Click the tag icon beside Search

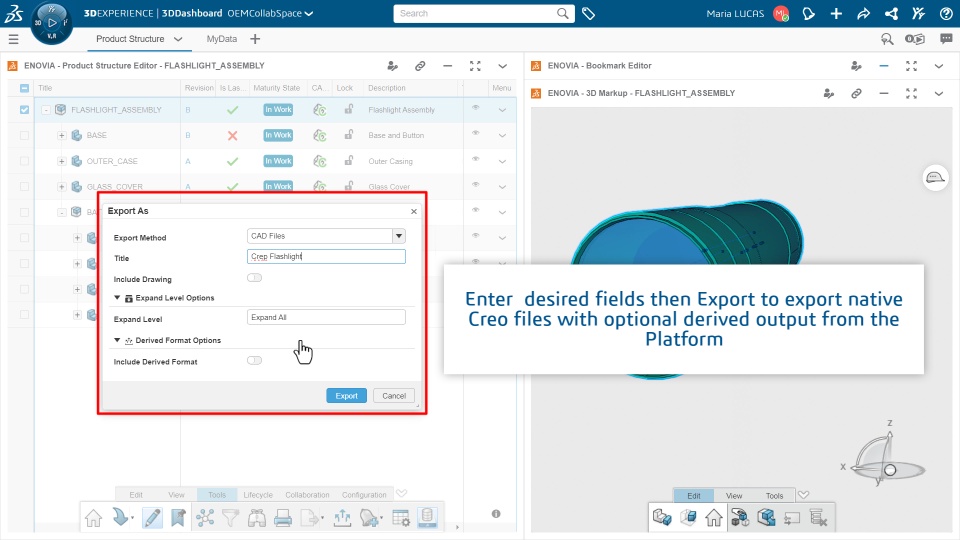[588, 13]
